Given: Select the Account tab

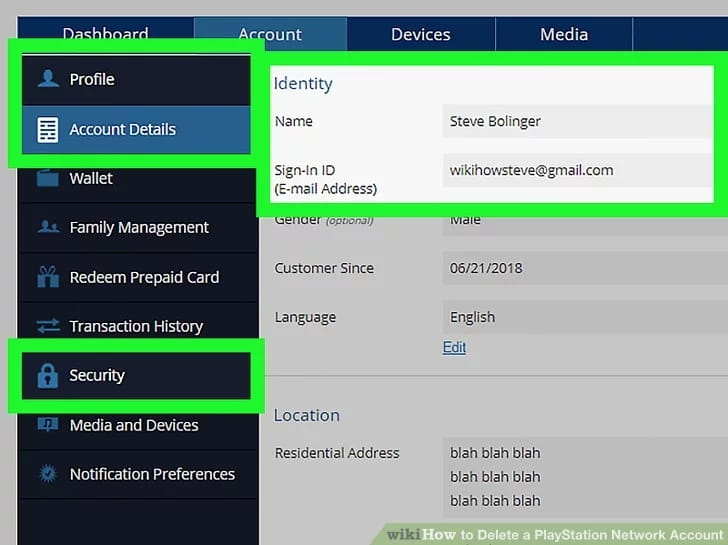Looking at the screenshot, I should pyautogui.click(x=270, y=34).
